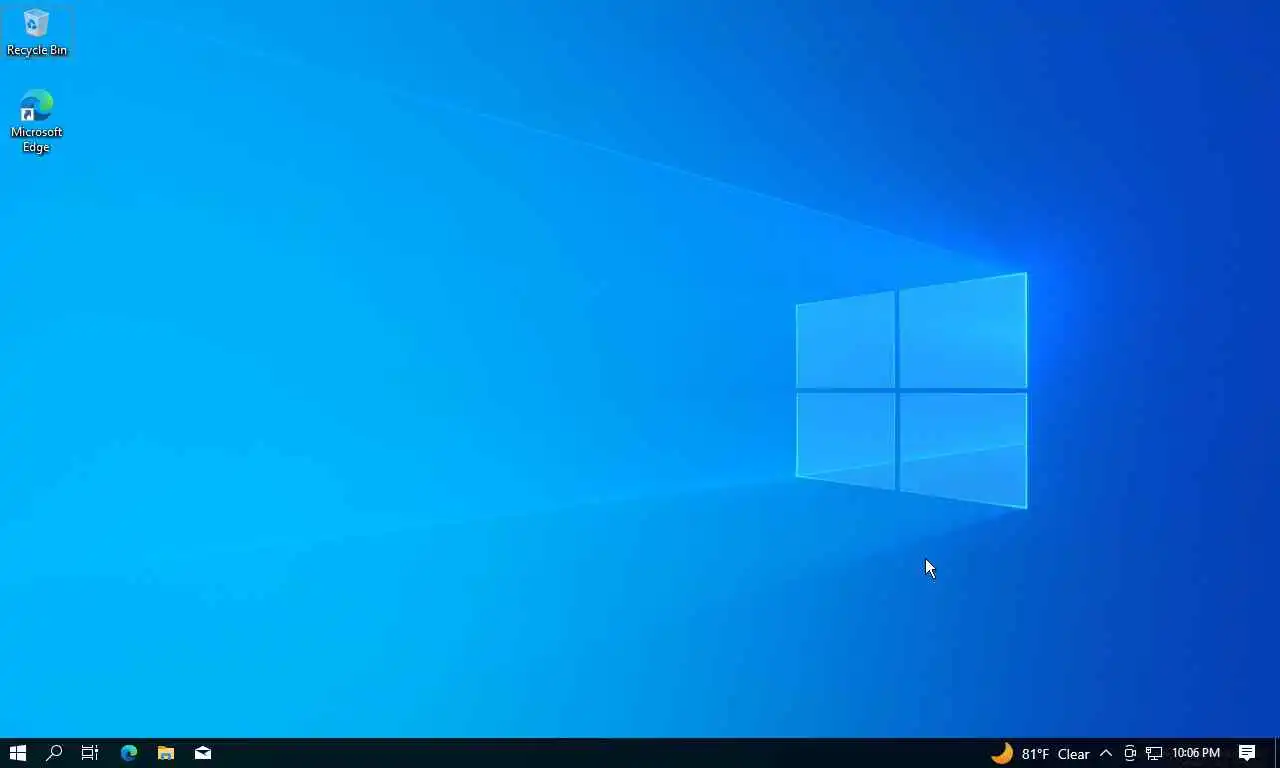Click the Meet Now tray icon
1280x768 pixels.
coord(1130,753)
